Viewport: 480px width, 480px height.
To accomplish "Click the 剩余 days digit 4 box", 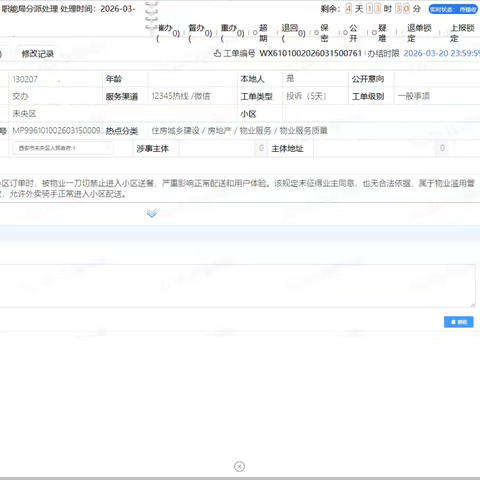I will click(x=348, y=9).
